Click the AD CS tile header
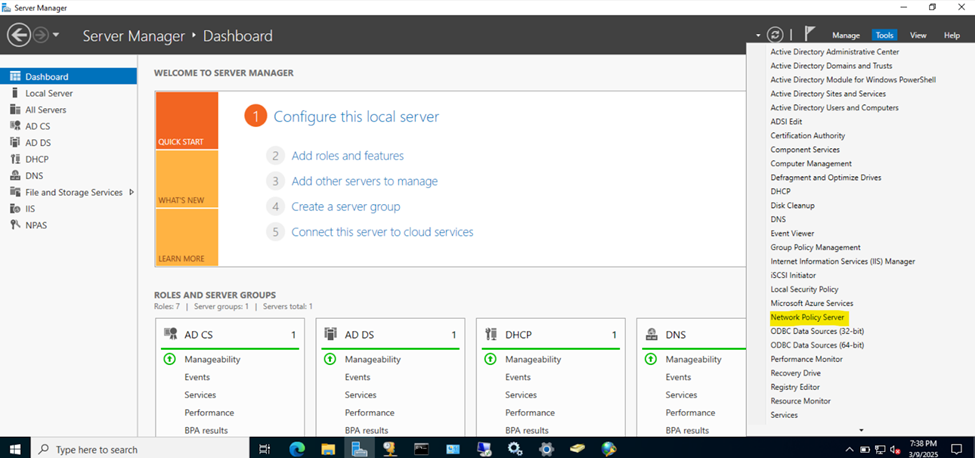Screen dimensions: 975x458 (229, 334)
